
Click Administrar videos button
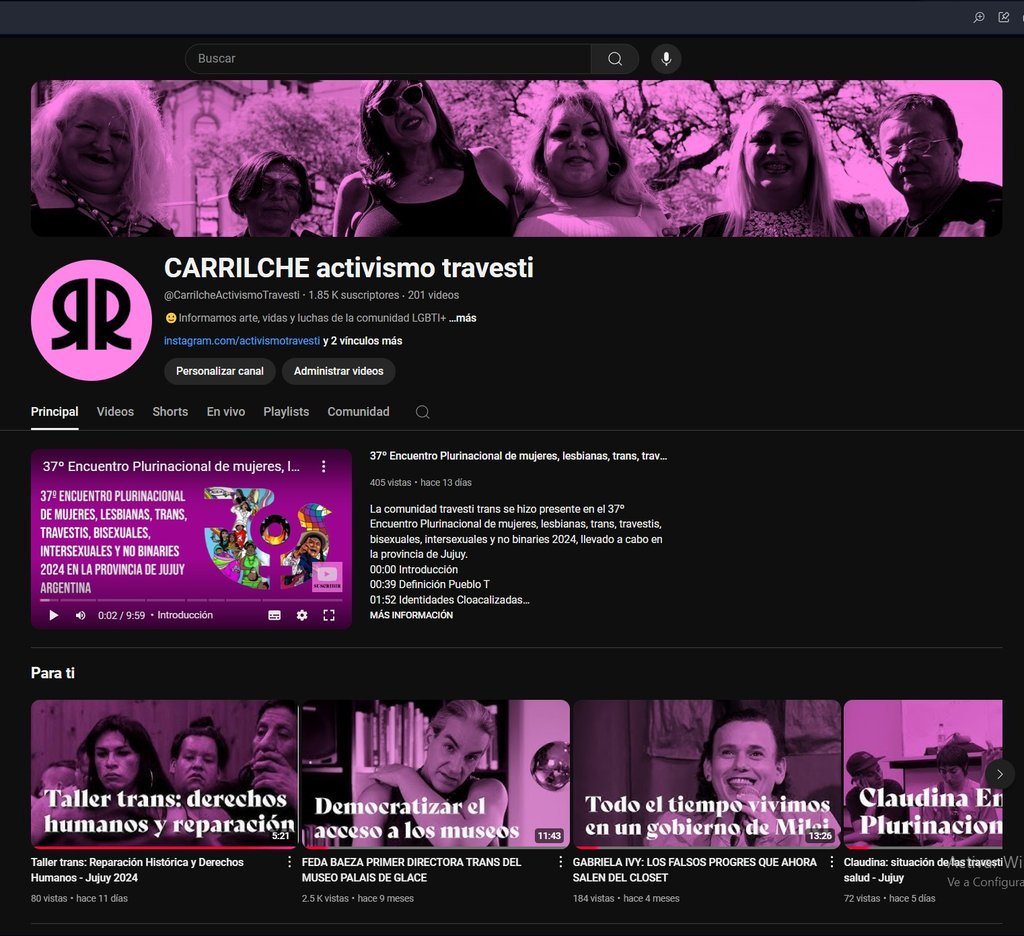[338, 371]
